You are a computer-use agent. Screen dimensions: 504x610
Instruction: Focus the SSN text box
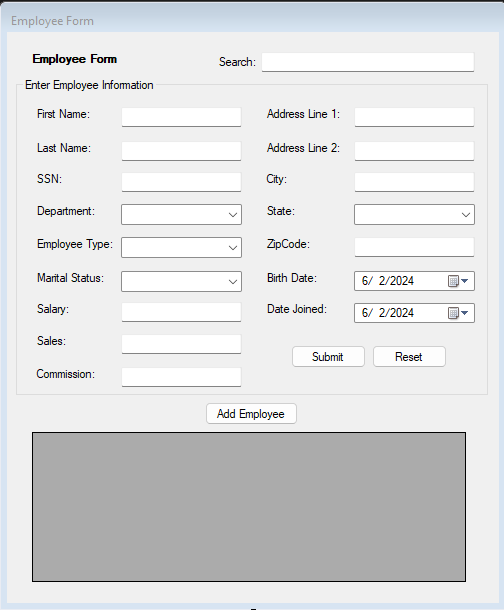click(x=181, y=182)
